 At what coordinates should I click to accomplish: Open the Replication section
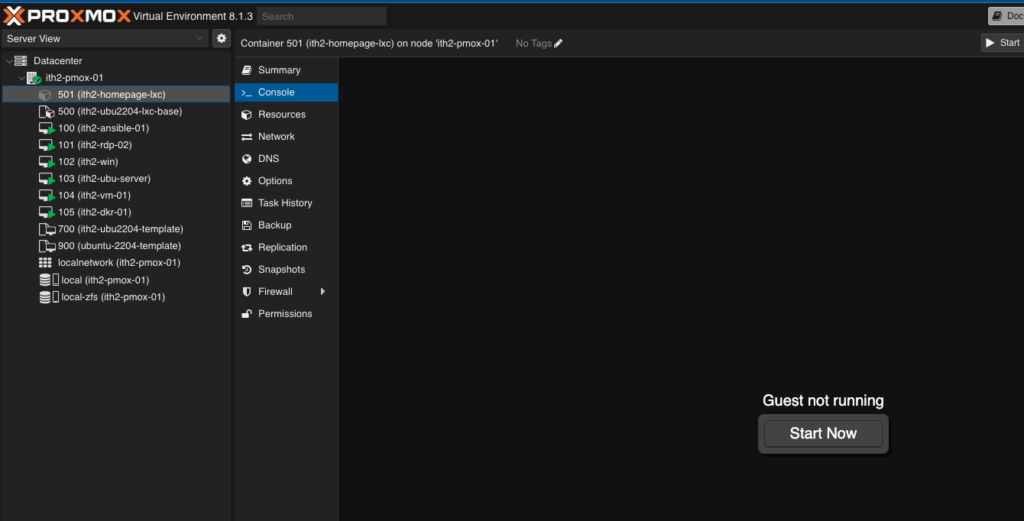pyautogui.click(x=286, y=247)
